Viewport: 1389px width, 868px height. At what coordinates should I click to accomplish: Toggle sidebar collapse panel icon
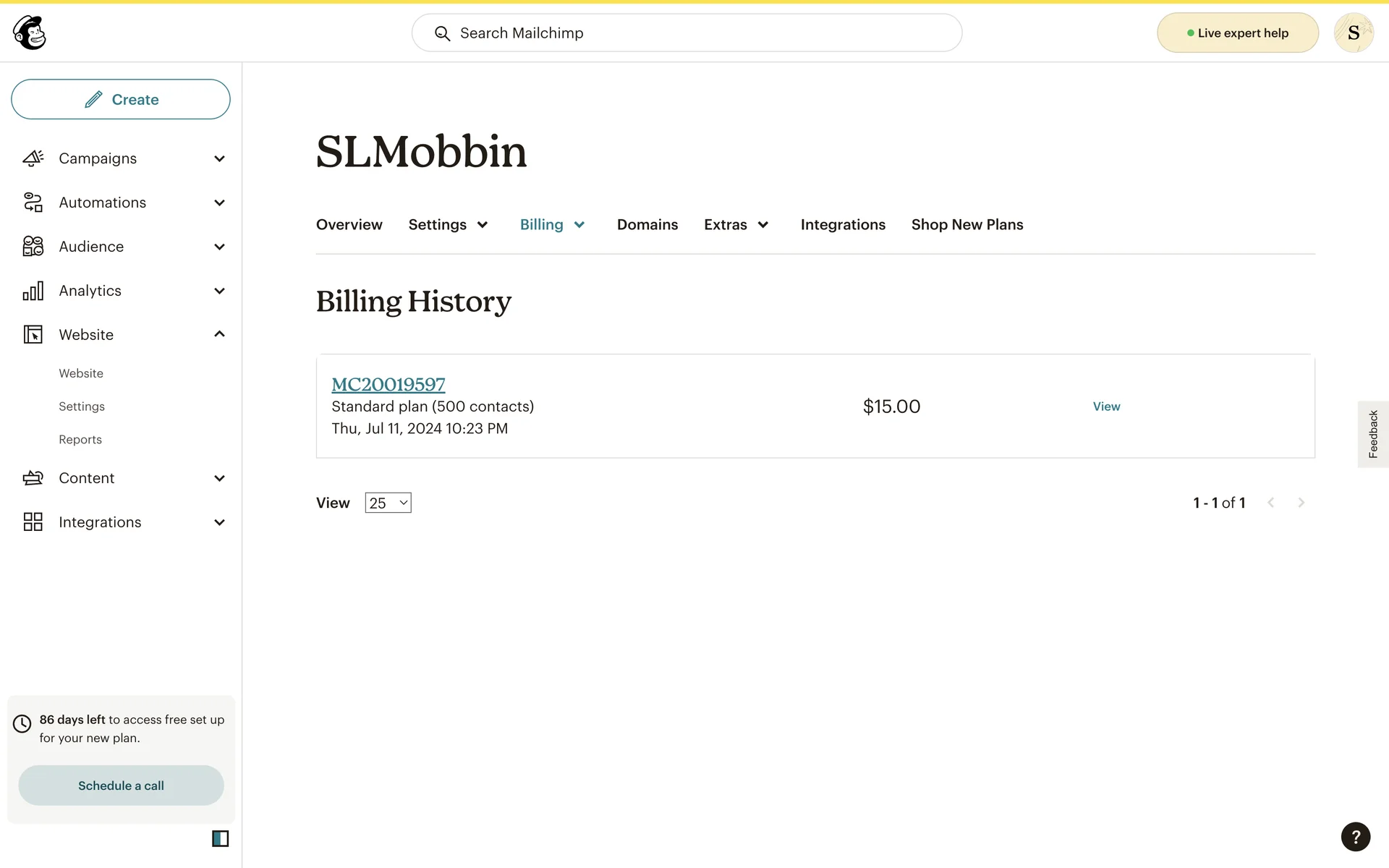(220, 838)
